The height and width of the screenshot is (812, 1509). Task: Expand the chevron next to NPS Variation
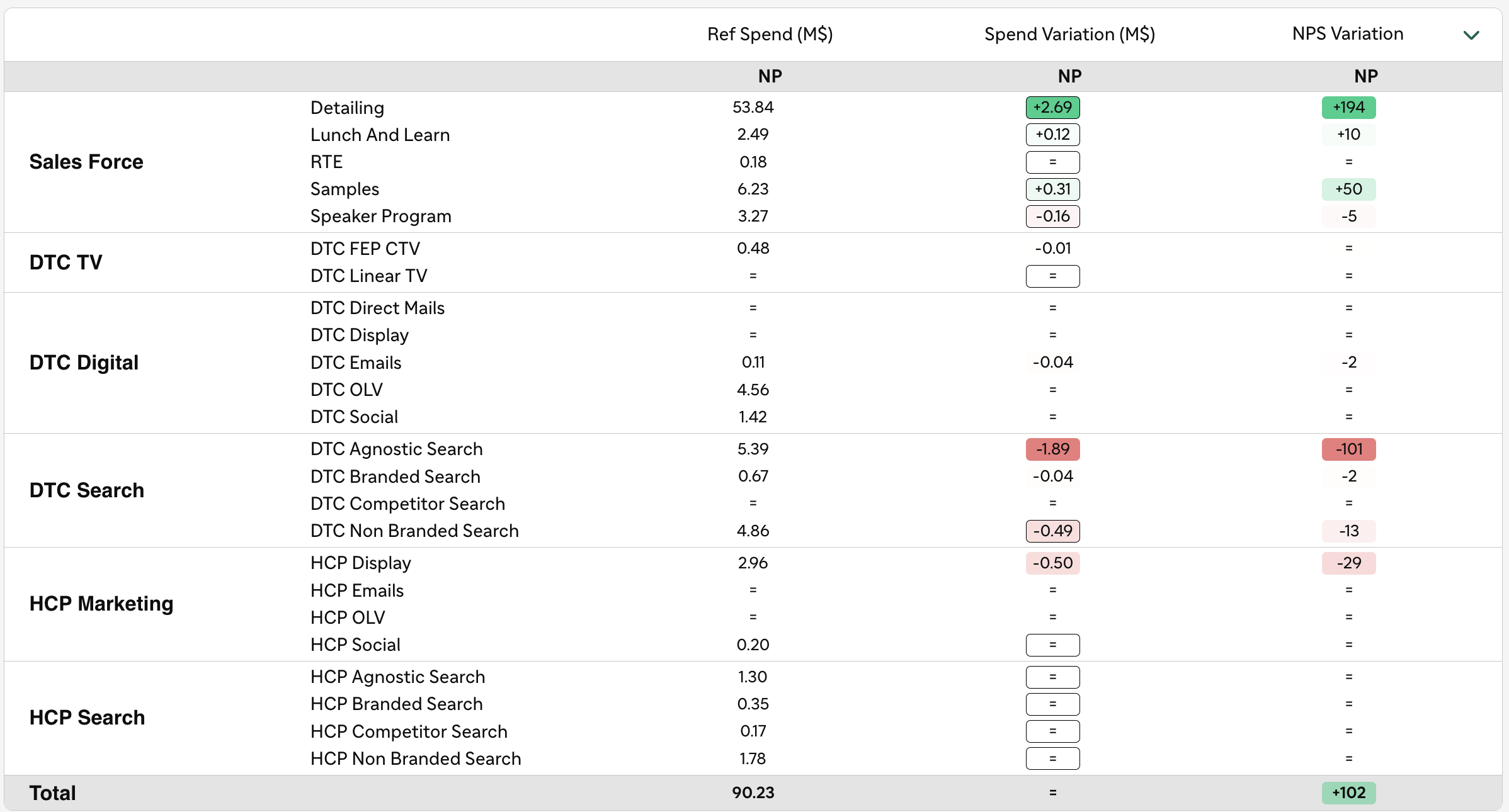point(1471,35)
